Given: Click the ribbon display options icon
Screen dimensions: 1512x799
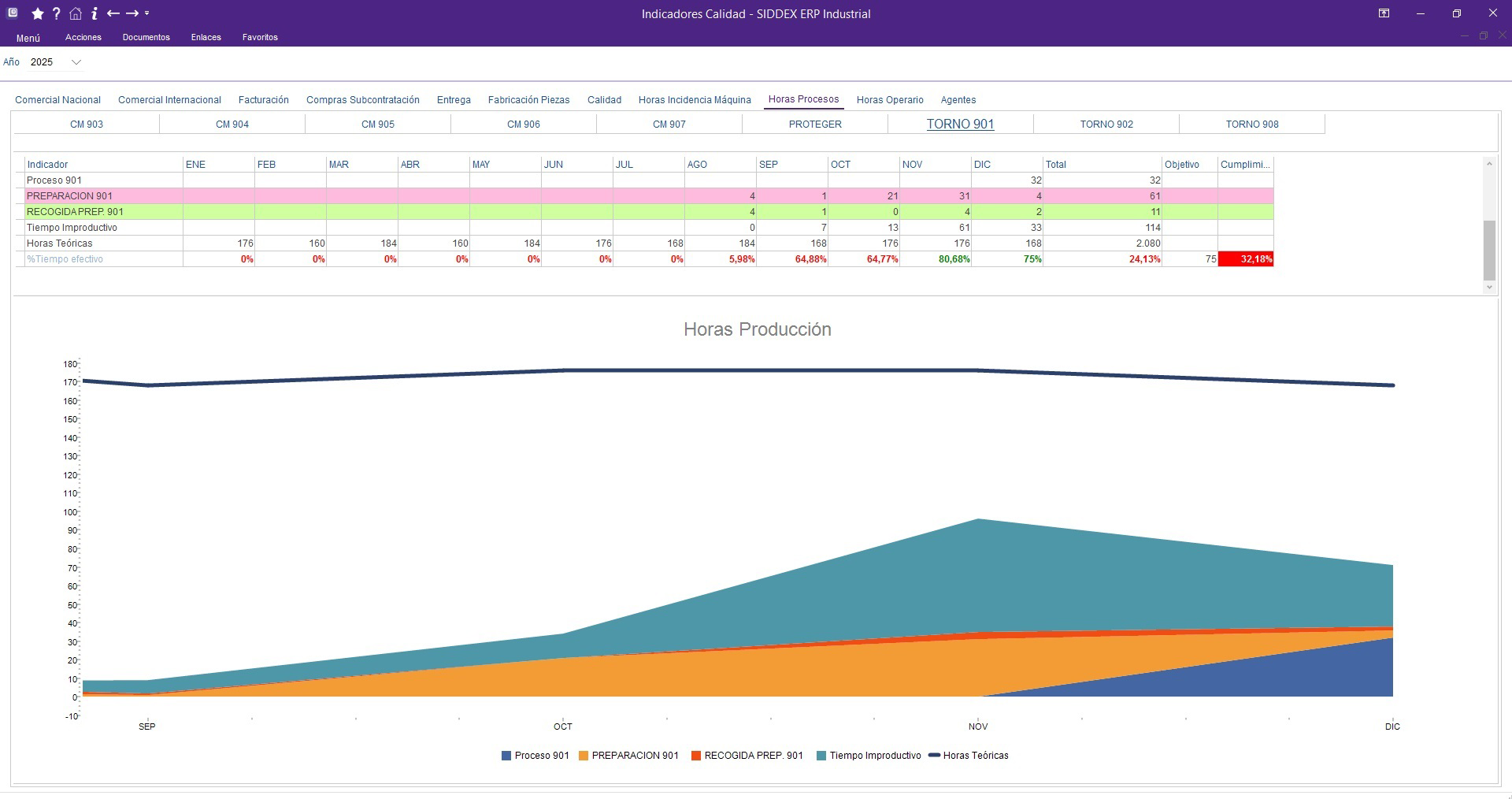Looking at the screenshot, I should pos(1384,13).
